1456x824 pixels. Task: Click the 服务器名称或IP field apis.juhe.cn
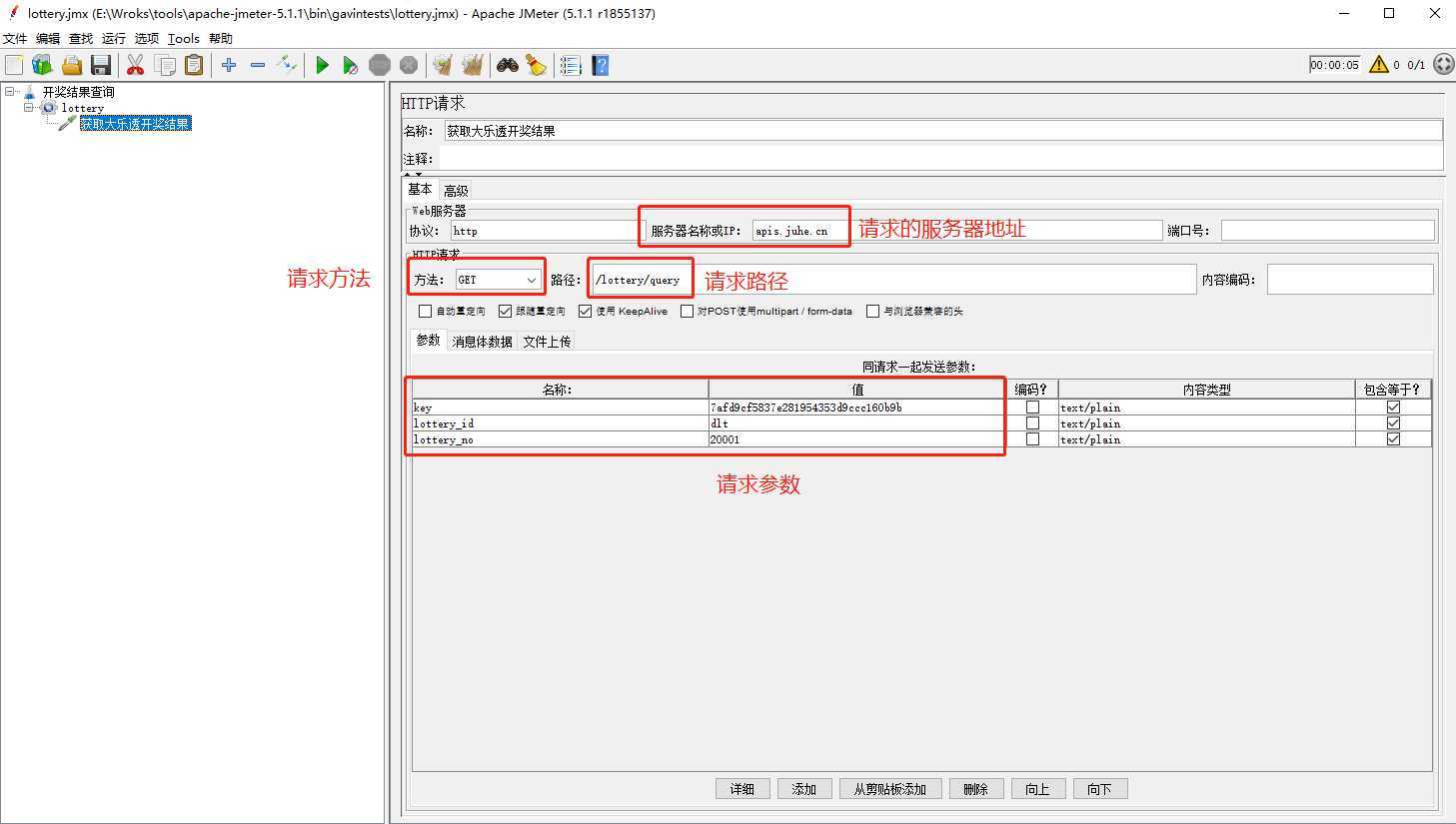957,231
